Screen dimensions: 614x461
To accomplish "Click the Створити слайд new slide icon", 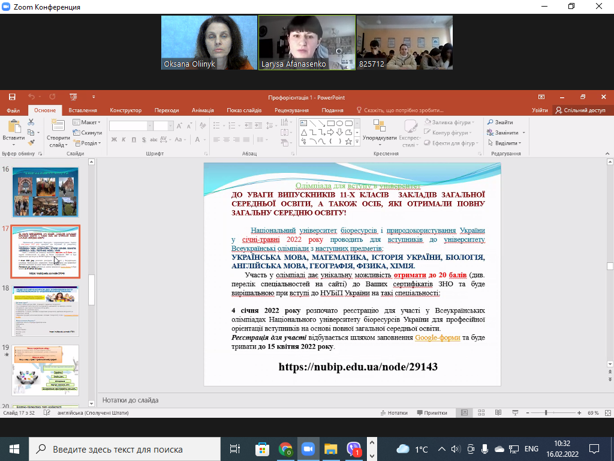I will [x=58, y=127].
